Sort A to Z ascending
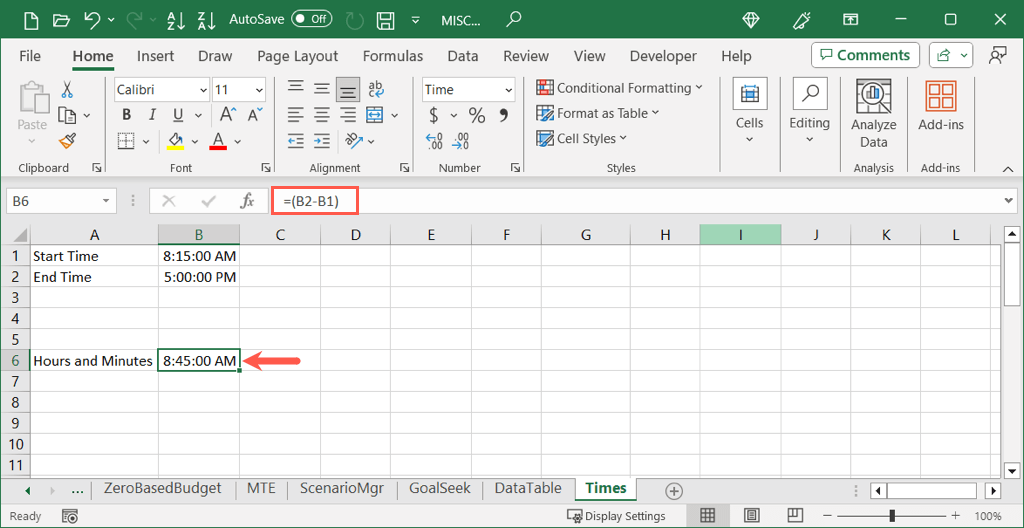This screenshot has height=528, width=1024. pos(176,20)
